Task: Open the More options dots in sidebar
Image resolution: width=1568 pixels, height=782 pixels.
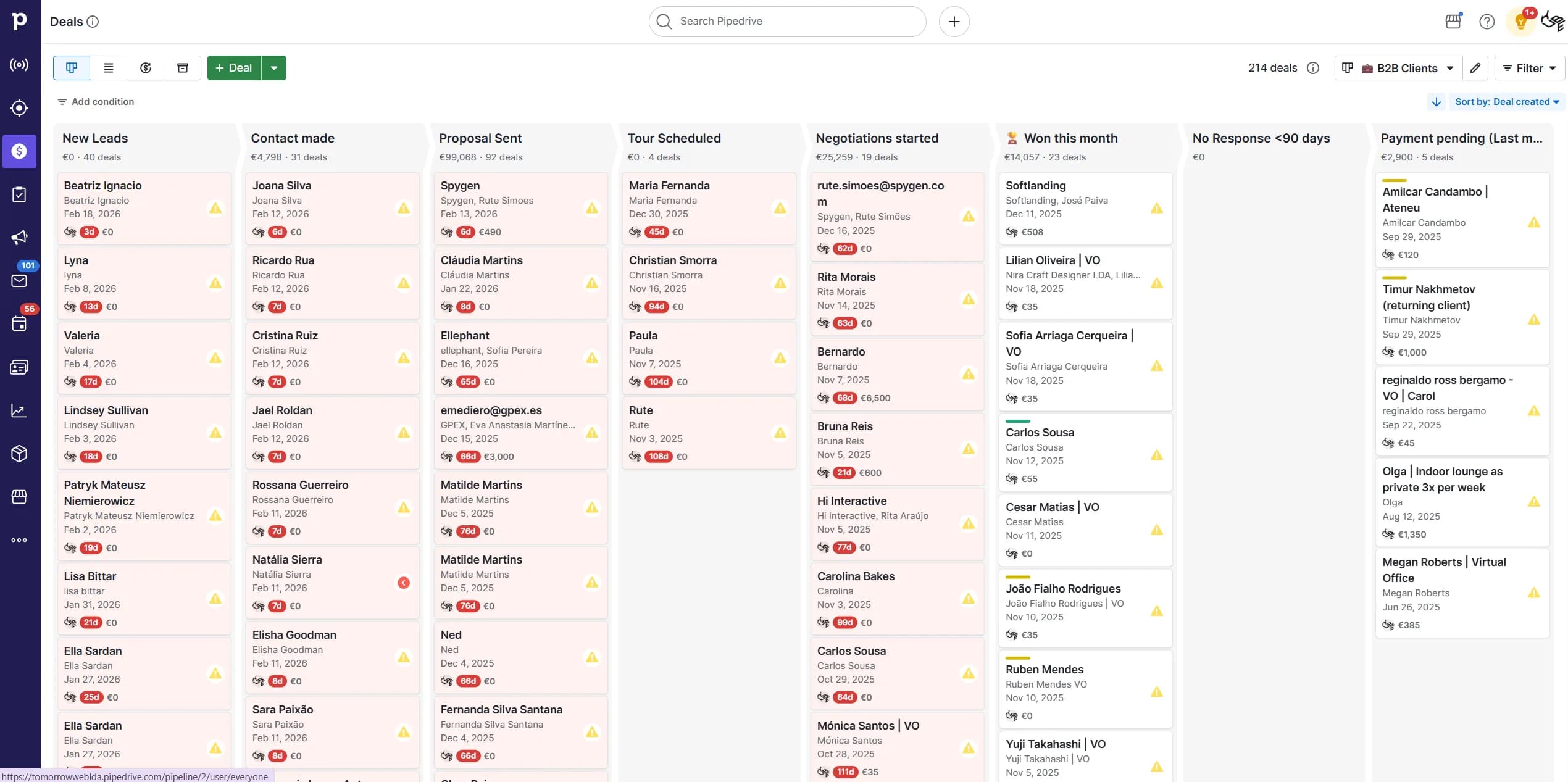Action: pyautogui.click(x=20, y=540)
